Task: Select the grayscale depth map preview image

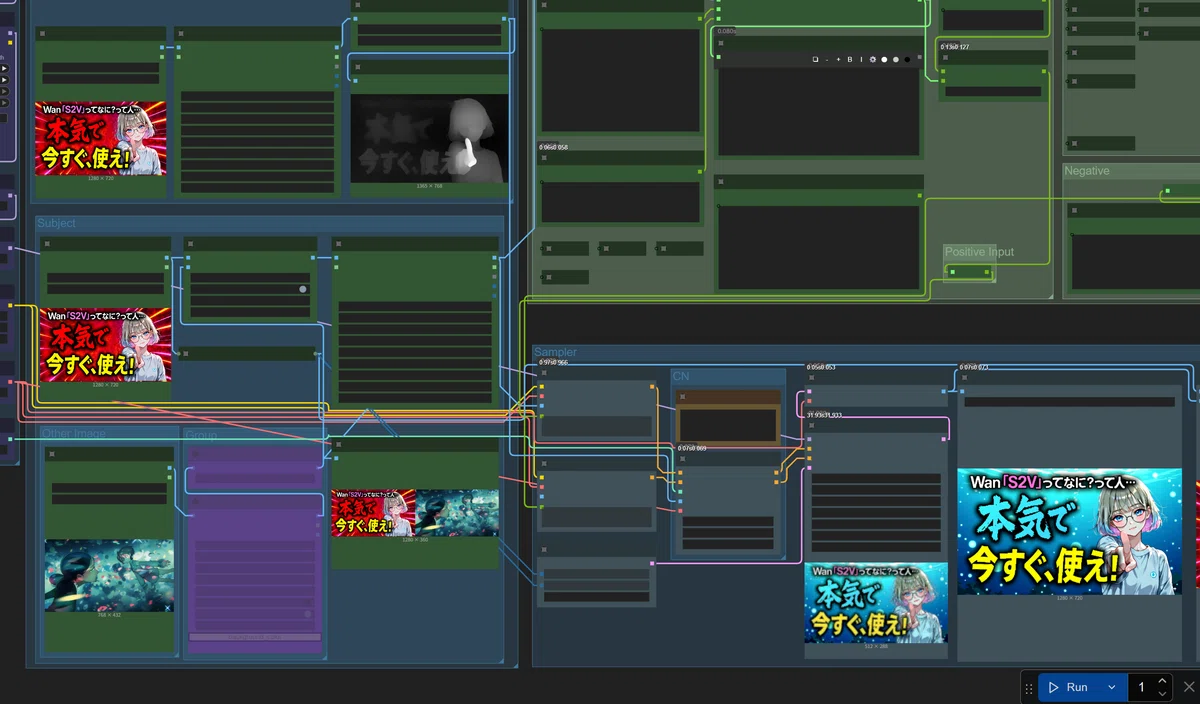Action: point(429,138)
